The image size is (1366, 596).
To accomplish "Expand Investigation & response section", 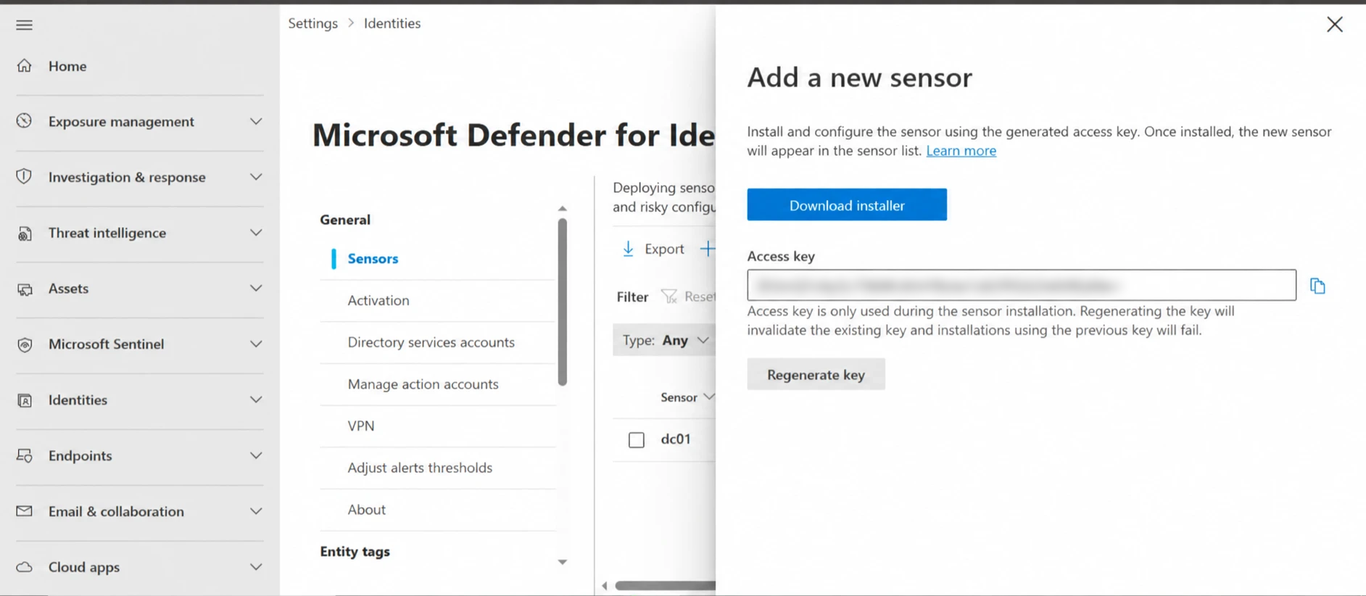I will [256, 177].
